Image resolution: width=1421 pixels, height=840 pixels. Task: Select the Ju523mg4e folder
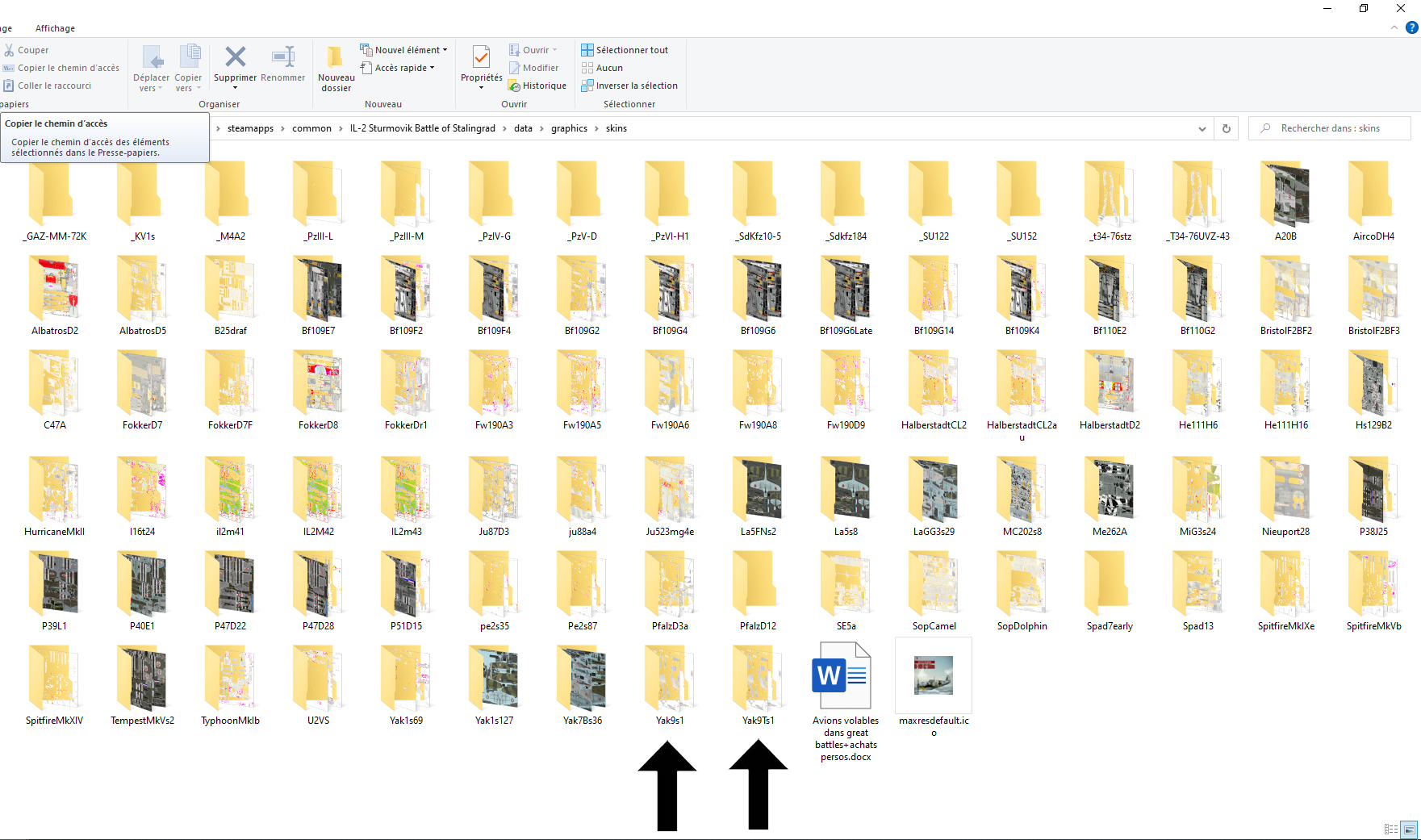670,497
